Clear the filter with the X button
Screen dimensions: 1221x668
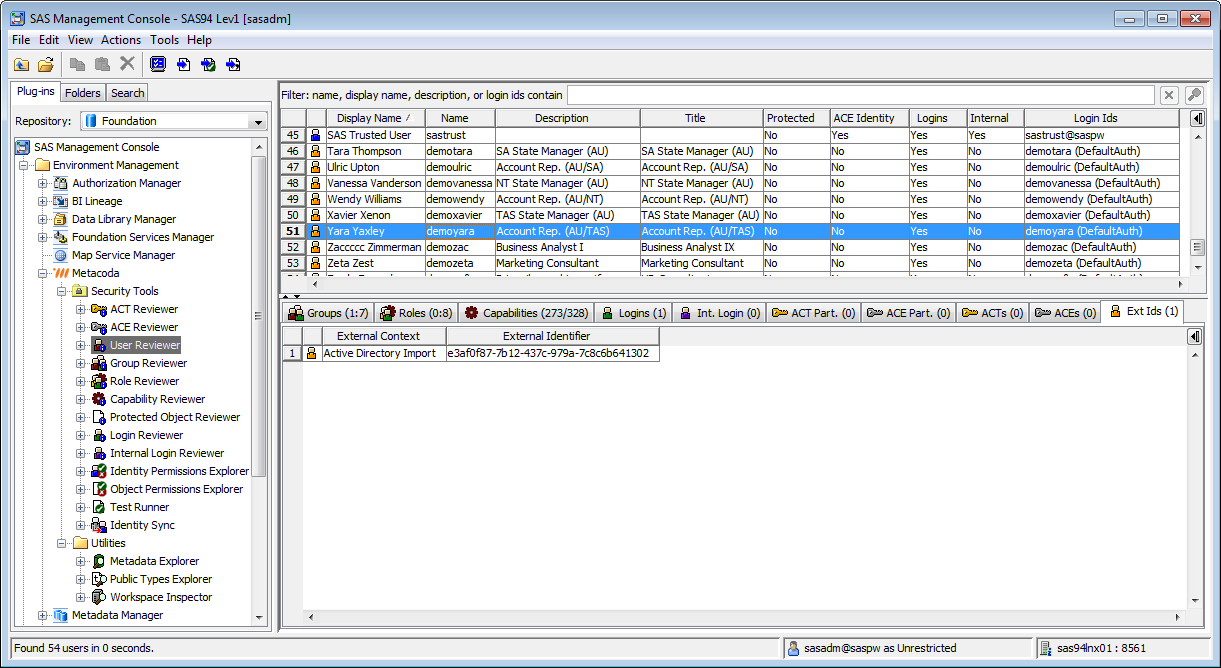point(1169,95)
